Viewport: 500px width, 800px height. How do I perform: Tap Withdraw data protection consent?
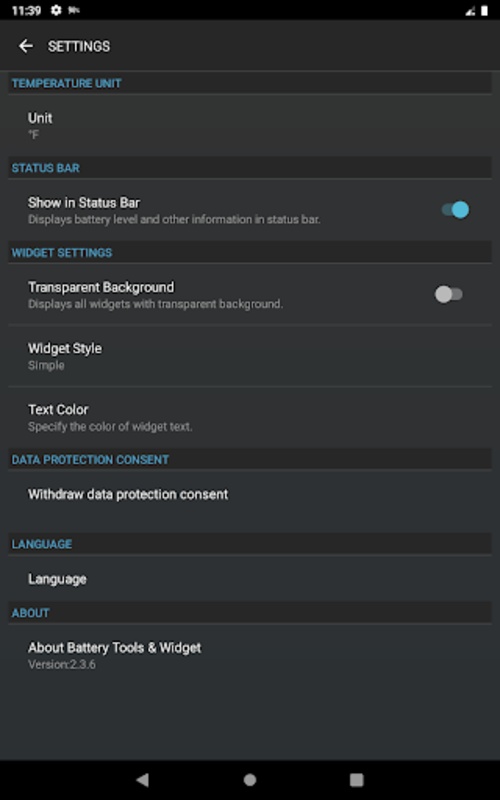click(x=250, y=494)
